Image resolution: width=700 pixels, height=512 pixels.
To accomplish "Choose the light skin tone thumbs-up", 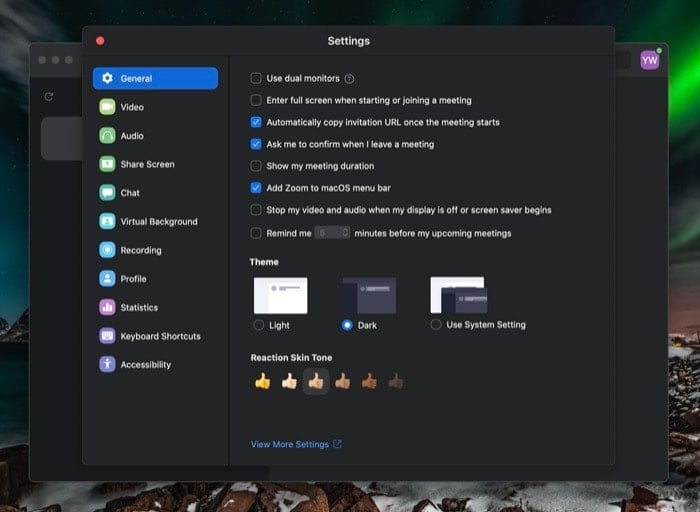I will (x=289, y=381).
